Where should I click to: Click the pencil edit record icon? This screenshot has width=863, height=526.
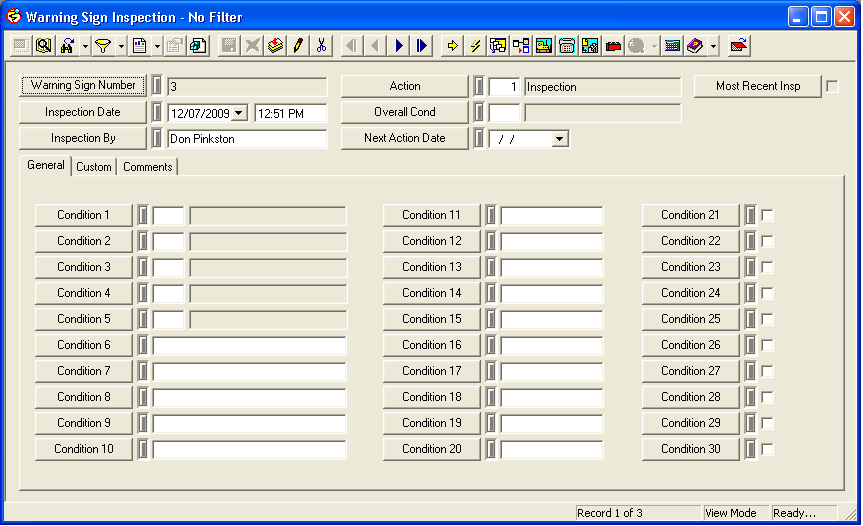[298, 45]
